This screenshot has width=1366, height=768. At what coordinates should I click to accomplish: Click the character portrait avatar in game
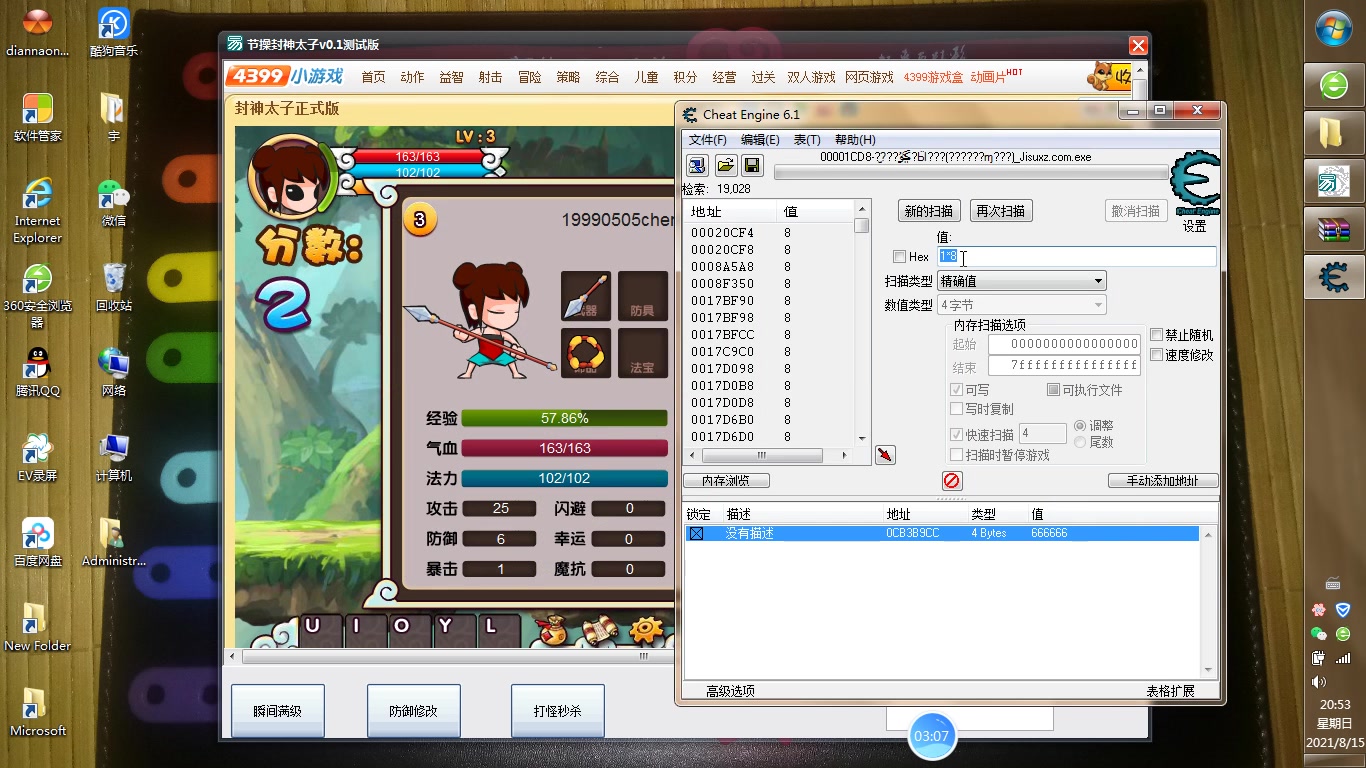pos(291,178)
